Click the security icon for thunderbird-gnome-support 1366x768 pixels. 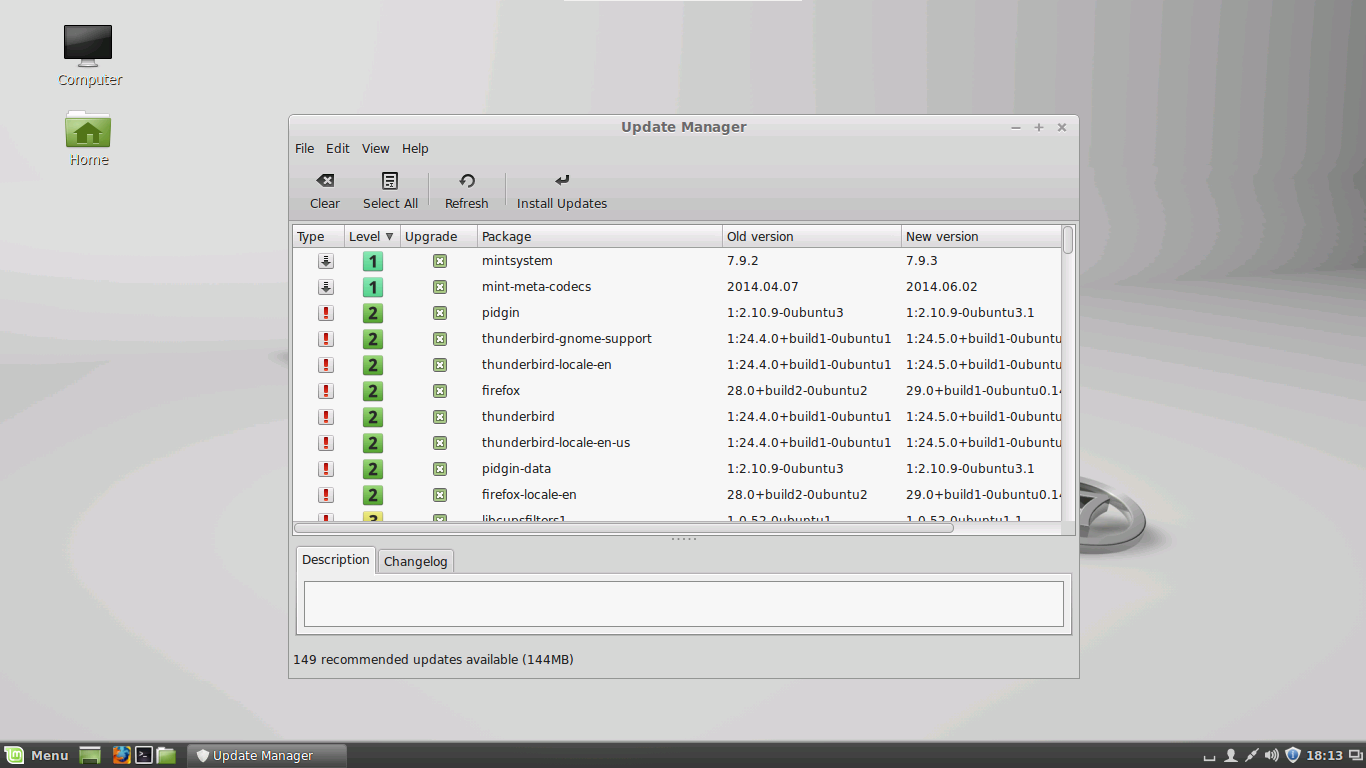coord(326,339)
